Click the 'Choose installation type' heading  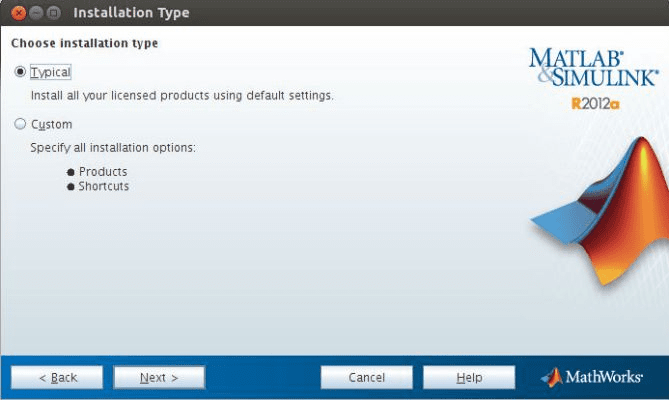(x=84, y=44)
